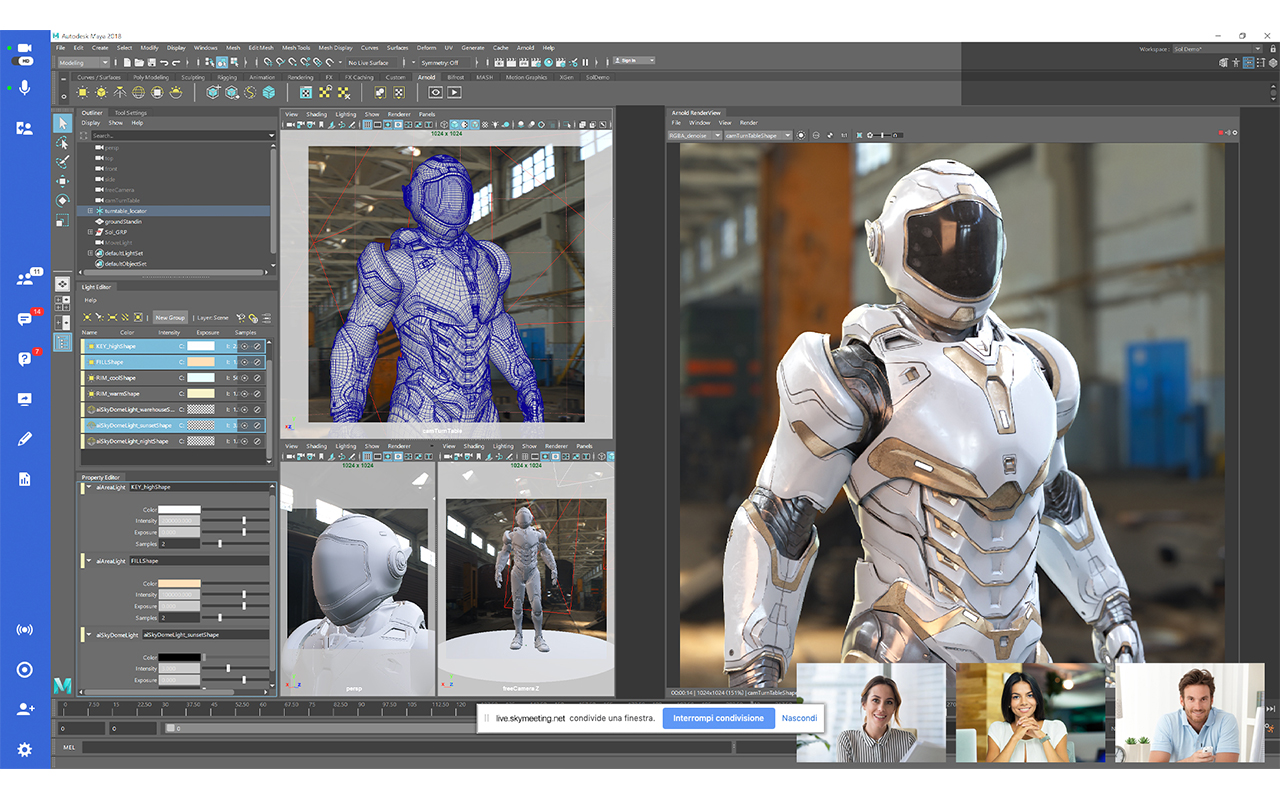This screenshot has width=1280, height=800.
Task: Select the arrow Select tool in Maya toolbox
Action: [62, 123]
